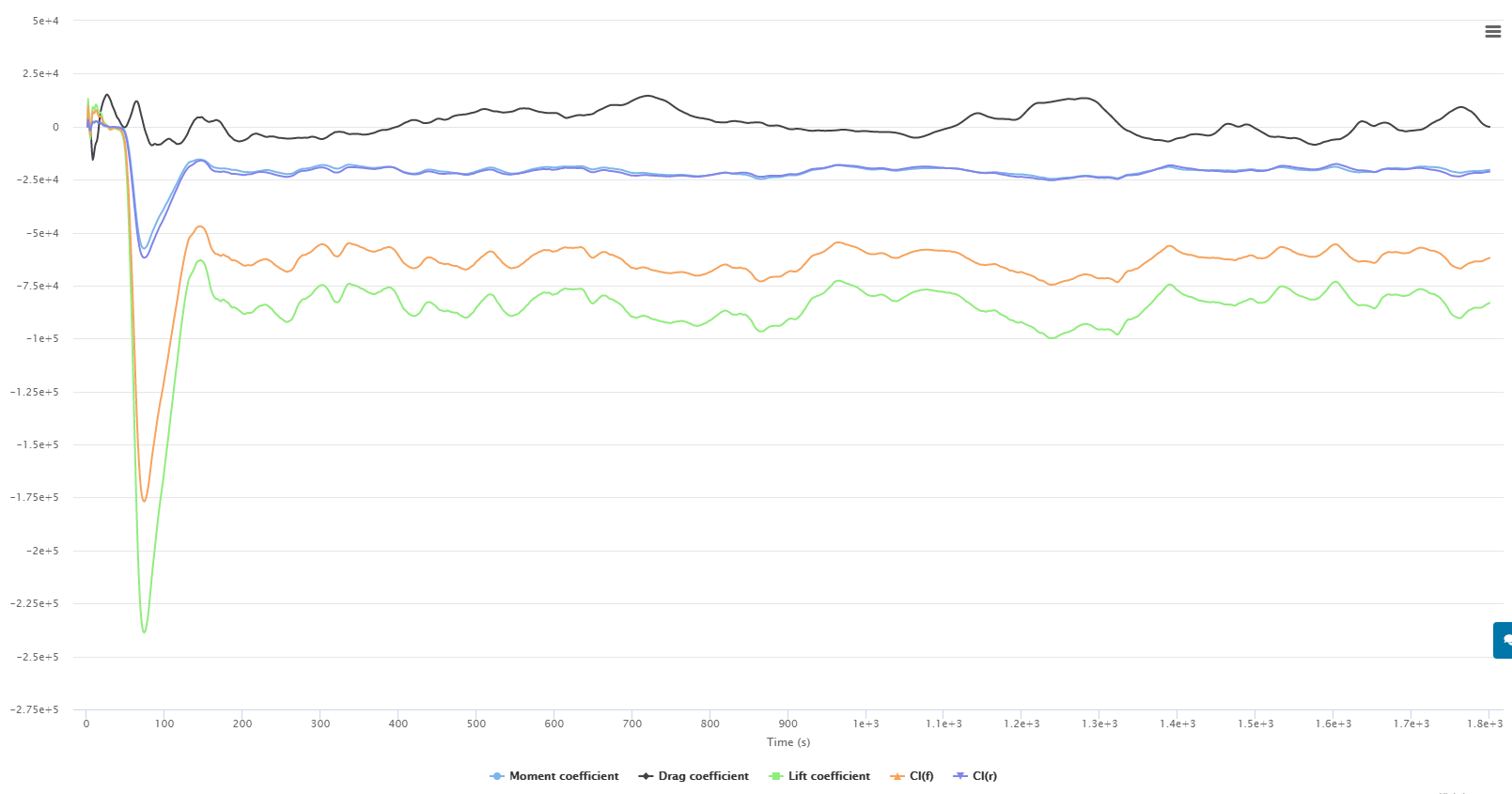The width and height of the screenshot is (1512, 794).
Task: Click the green square Lift coefficient legend marker
Action: point(775,776)
